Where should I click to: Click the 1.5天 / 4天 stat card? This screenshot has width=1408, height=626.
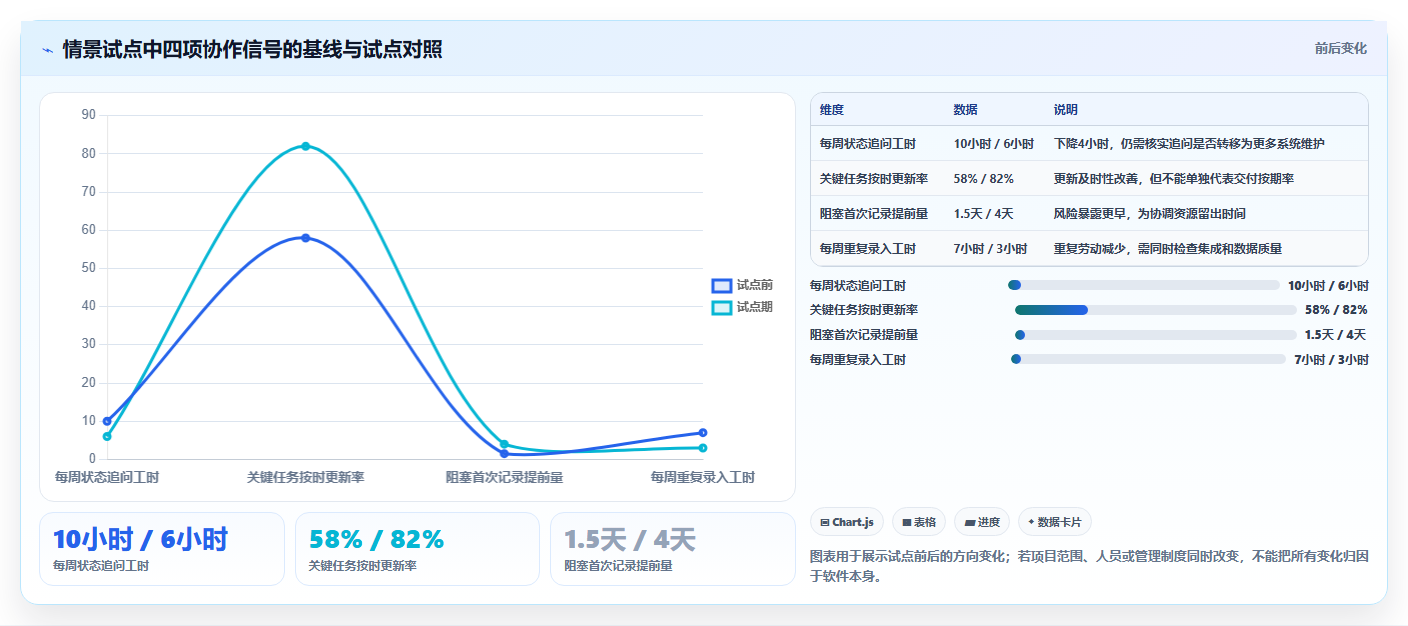(x=673, y=549)
